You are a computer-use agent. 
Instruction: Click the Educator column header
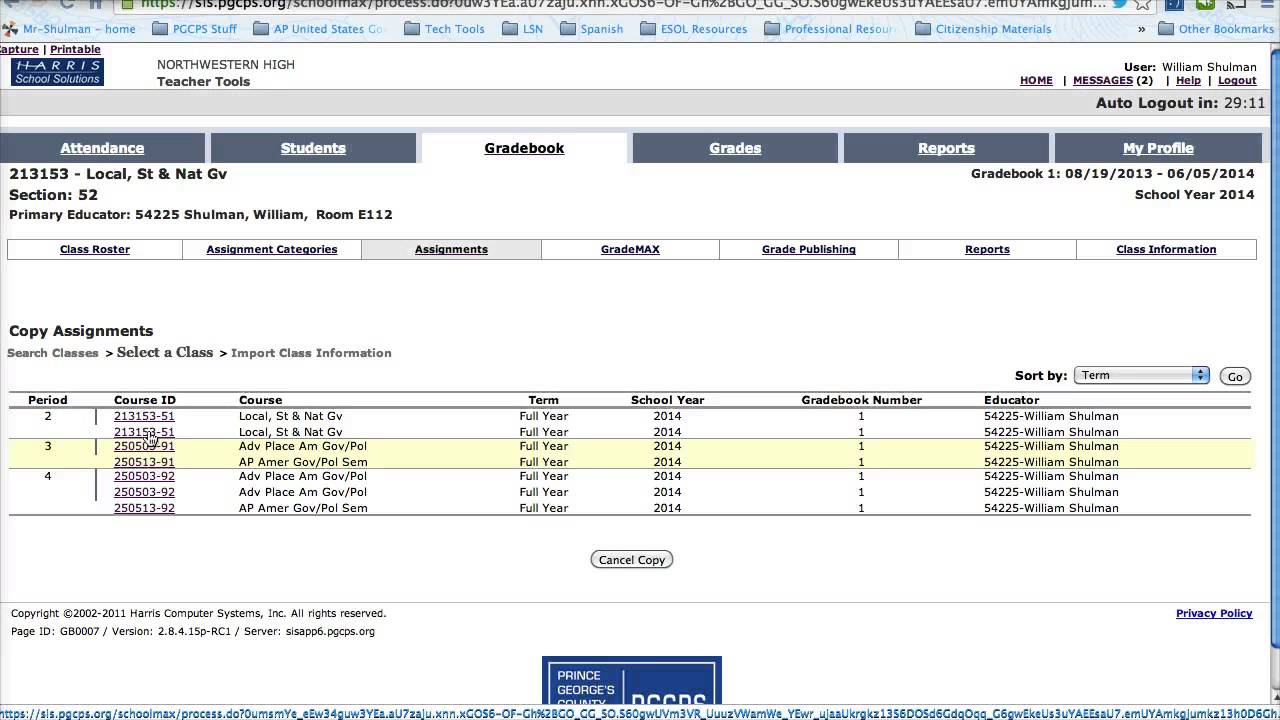[x=1012, y=400]
